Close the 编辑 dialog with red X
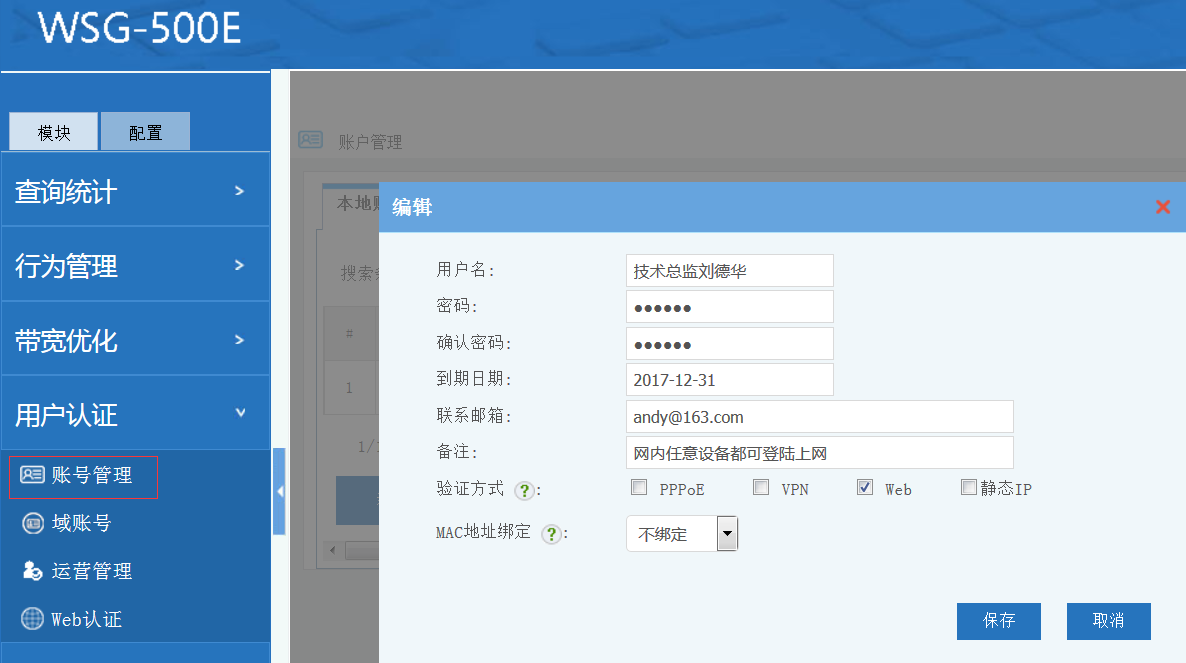 pyautogui.click(x=1162, y=207)
